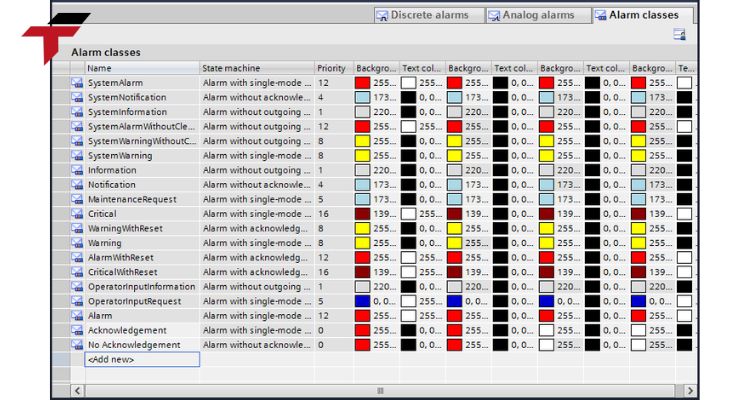Select the OperatorInputInformation name cell
The height and width of the screenshot is (400, 750).
click(142, 287)
